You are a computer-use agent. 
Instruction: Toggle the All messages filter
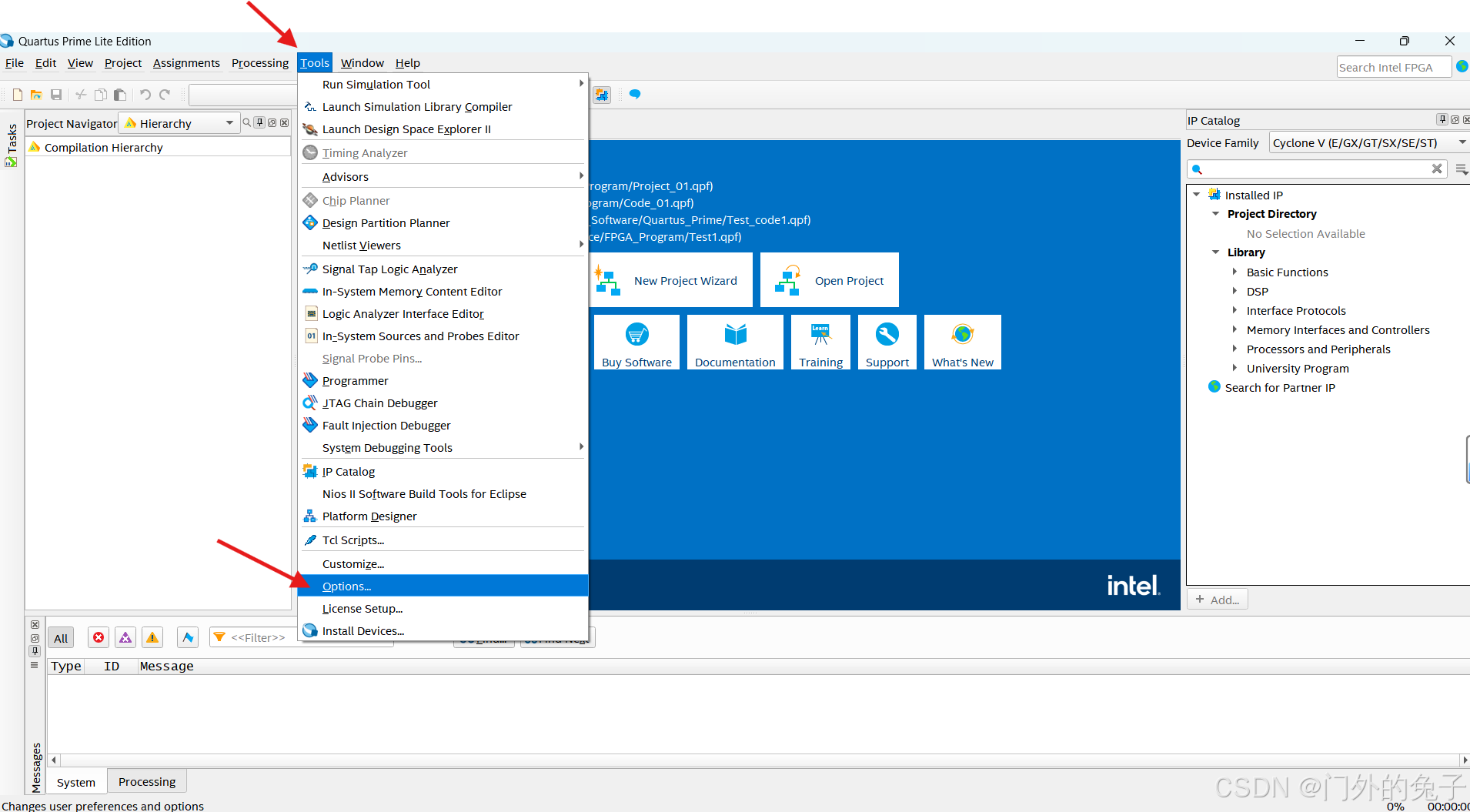pos(61,638)
